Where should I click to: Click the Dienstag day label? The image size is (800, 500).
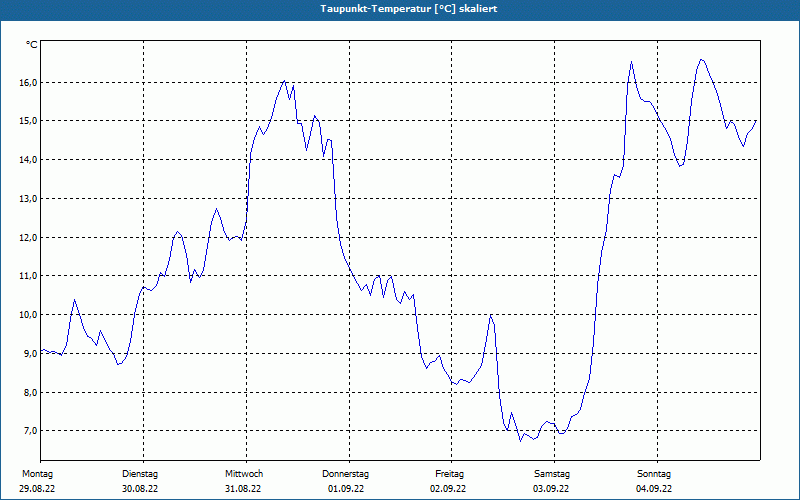click(x=140, y=474)
